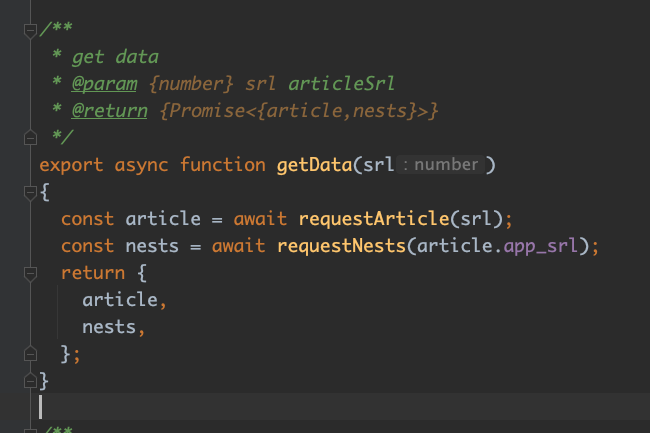The image size is (650, 433).
Task: Click the @return JSDoc tag link
Action: (x=109, y=111)
